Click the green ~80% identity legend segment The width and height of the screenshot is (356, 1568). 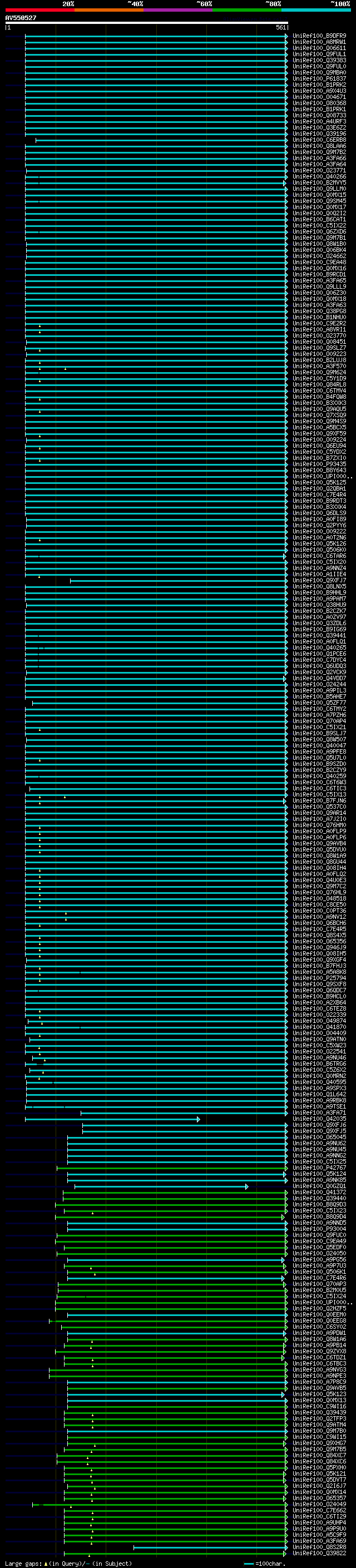[247, 10]
